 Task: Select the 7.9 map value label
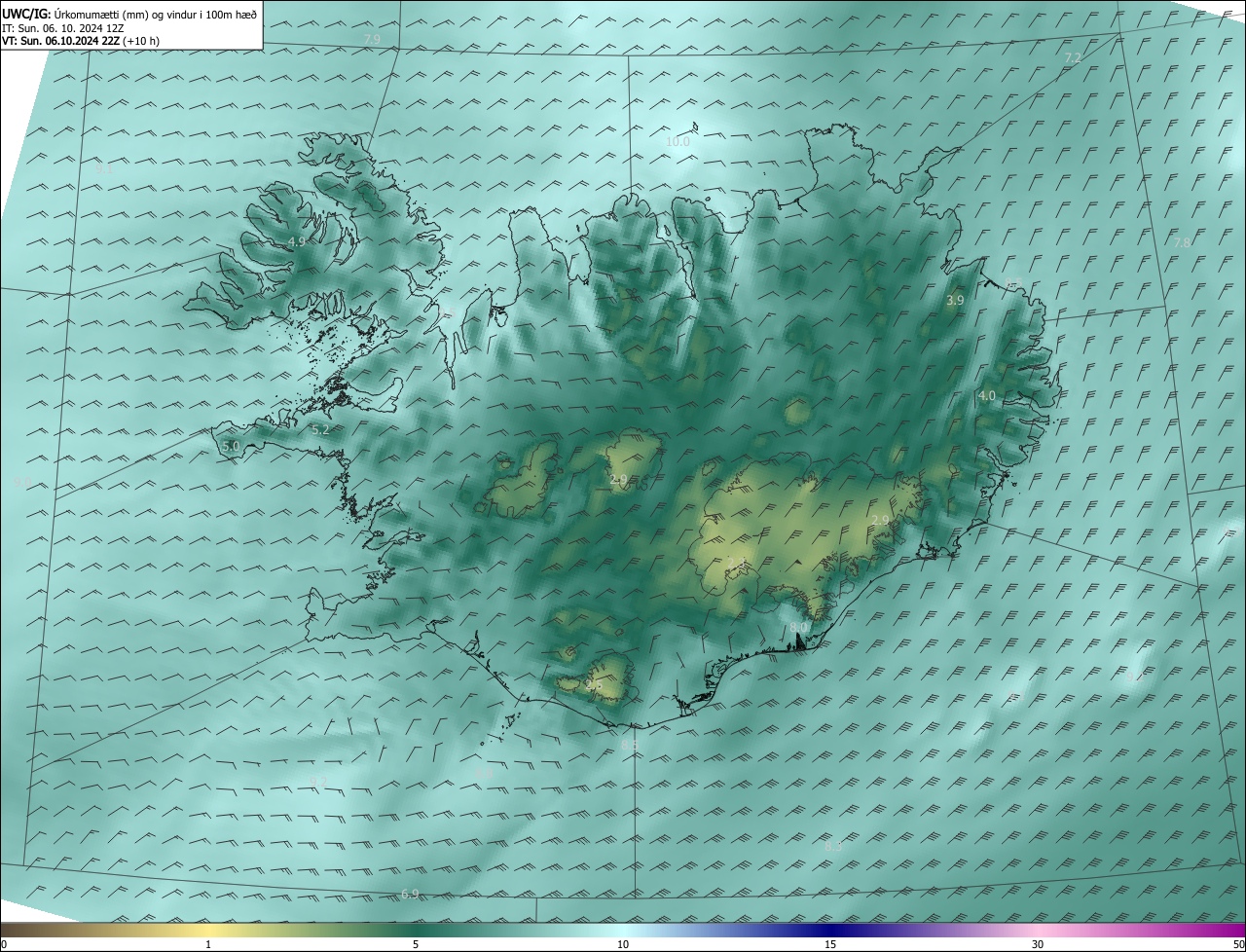[372, 39]
